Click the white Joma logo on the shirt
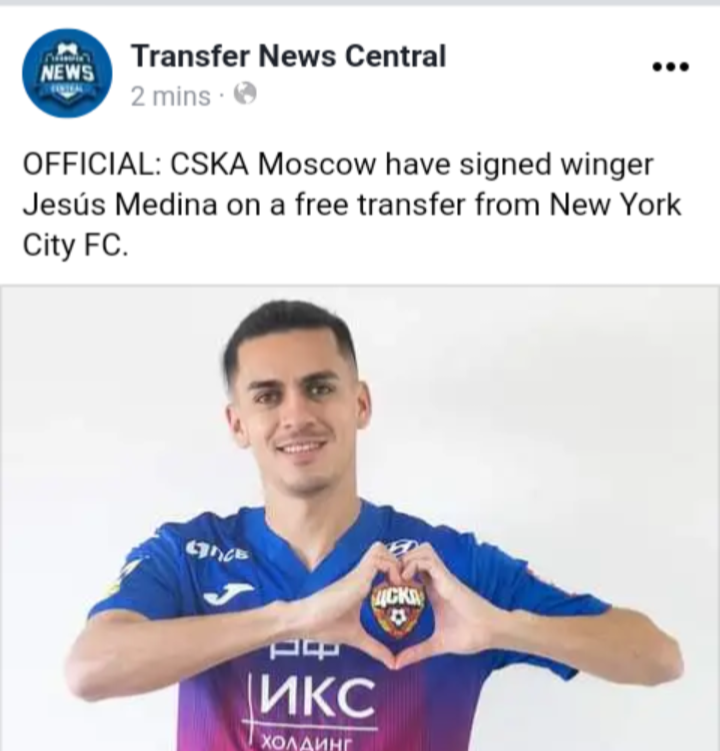720x751 pixels. [228, 594]
